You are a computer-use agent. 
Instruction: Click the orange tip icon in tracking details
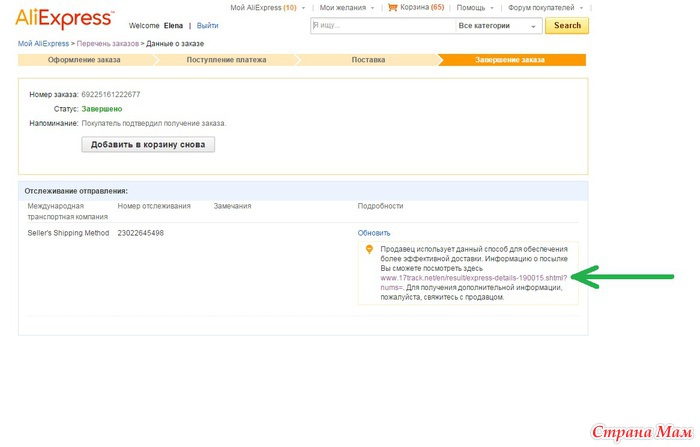(x=368, y=249)
